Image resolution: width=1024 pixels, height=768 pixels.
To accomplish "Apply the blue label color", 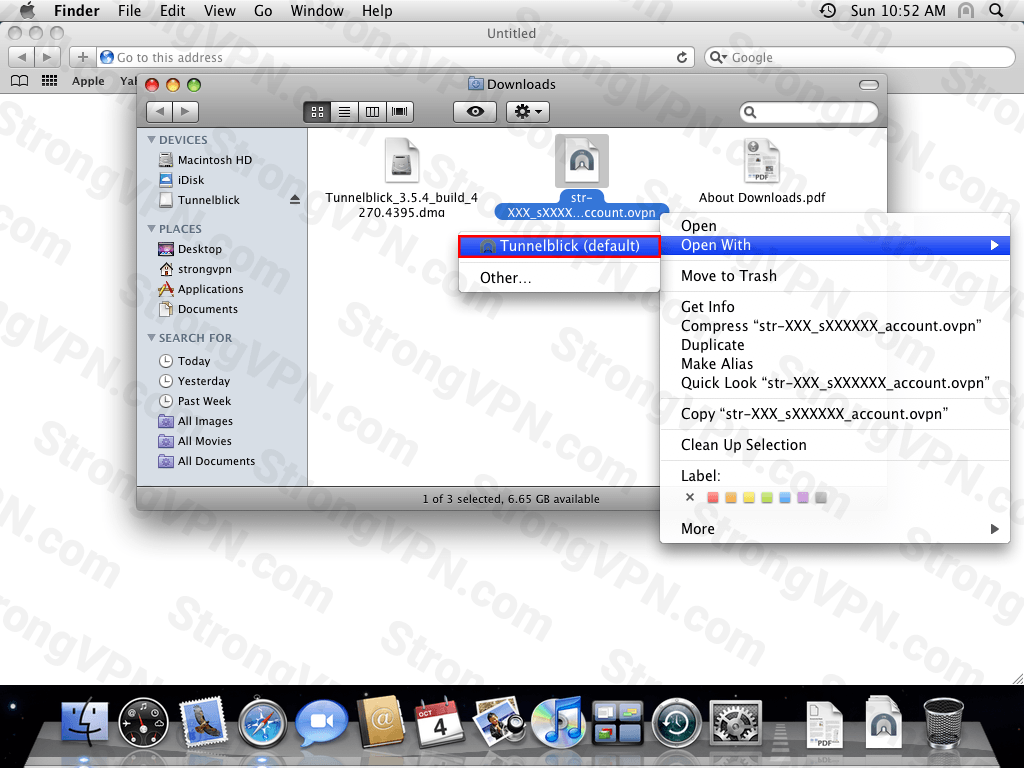I will coord(785,498).
